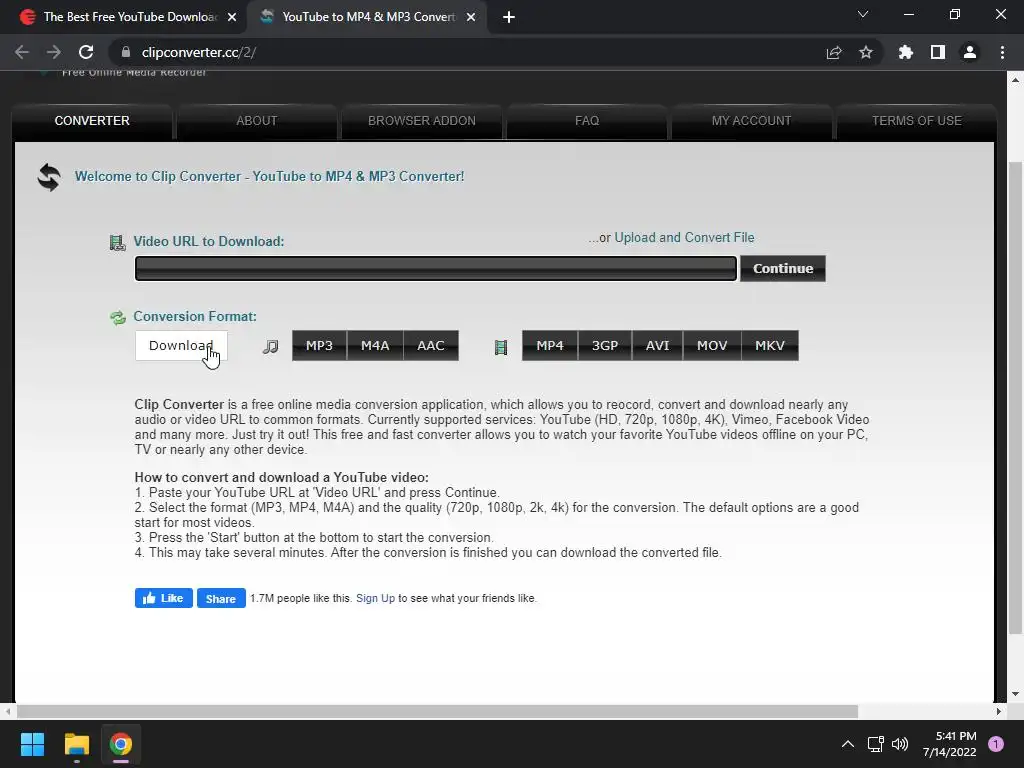Choose MP3 conversion format
Viewport: 1024px width, 768px height.
[x=319, y=345]
